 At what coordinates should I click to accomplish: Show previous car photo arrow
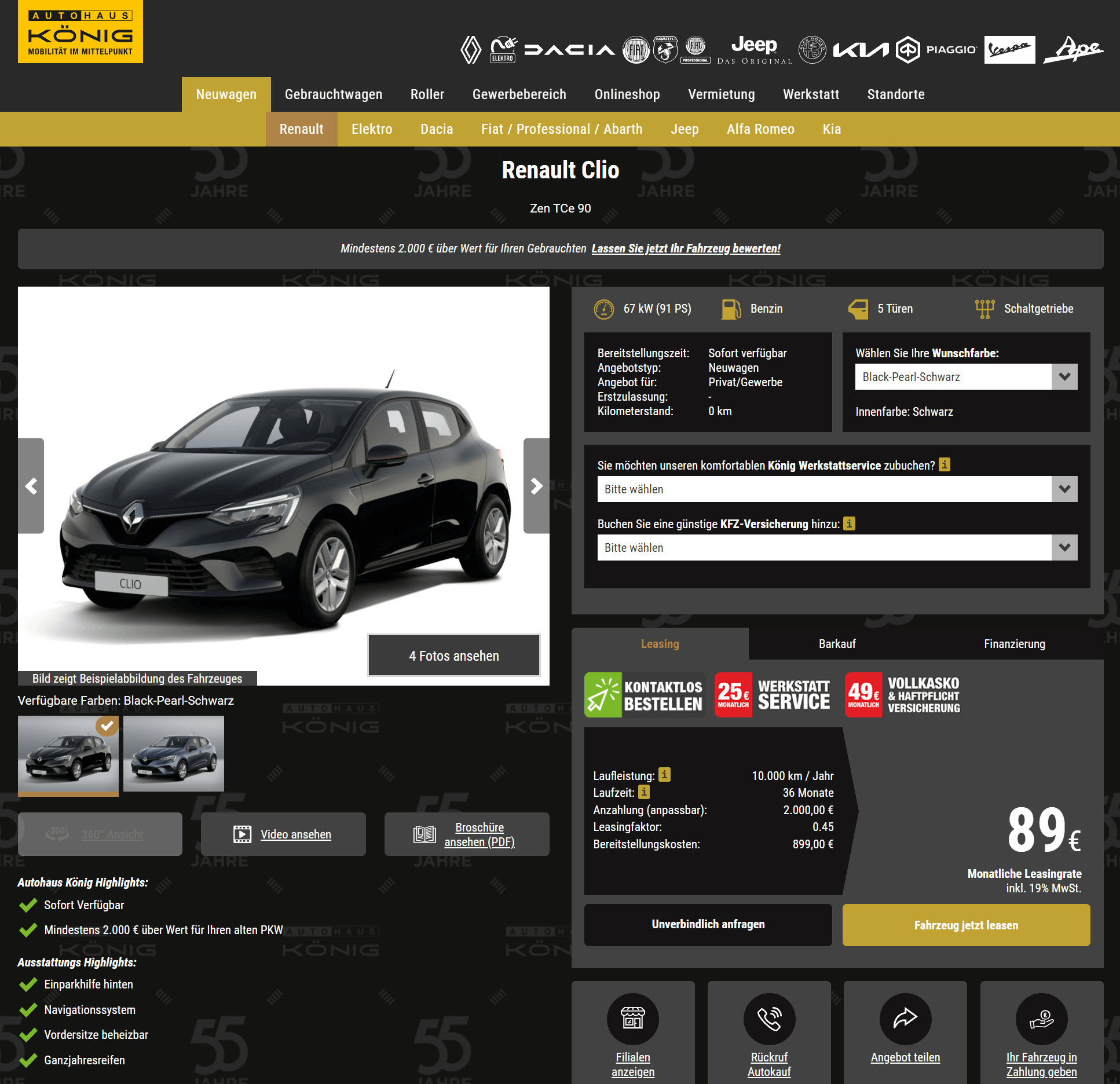(31, 486)
